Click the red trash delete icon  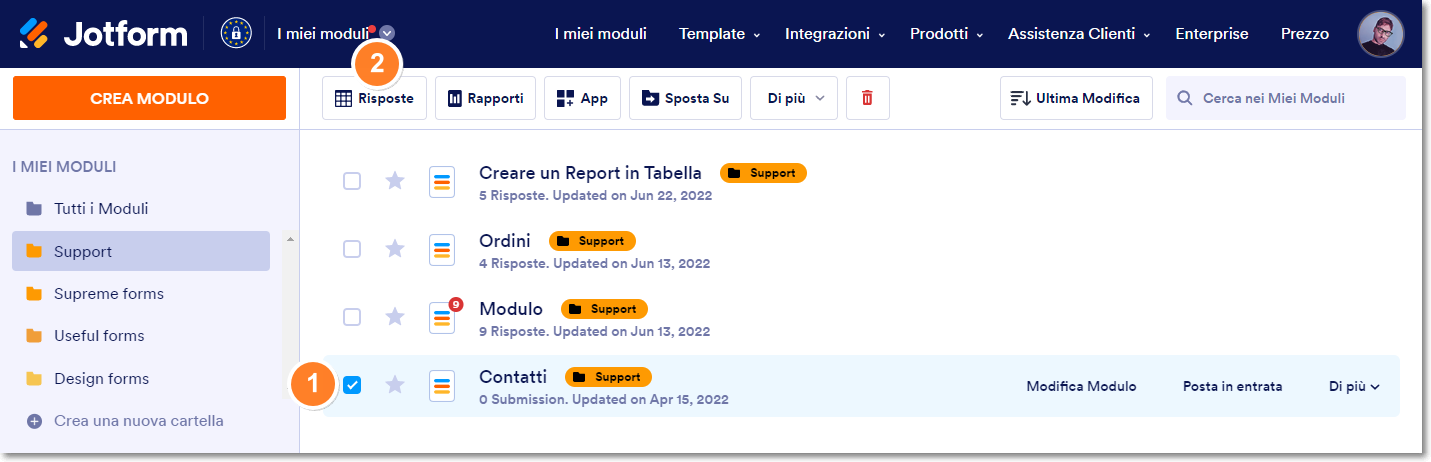coord(867,98)
